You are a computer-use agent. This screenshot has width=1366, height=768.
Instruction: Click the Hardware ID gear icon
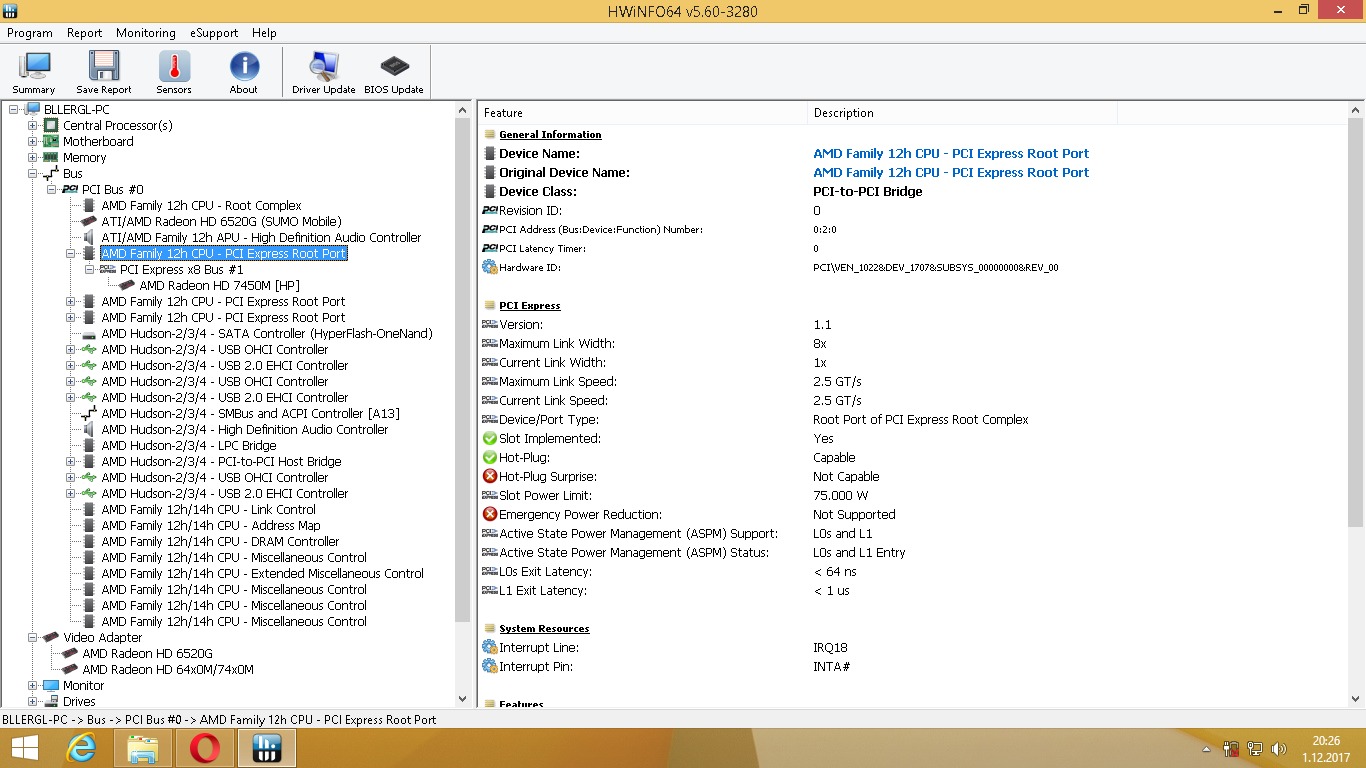(489, 267)
